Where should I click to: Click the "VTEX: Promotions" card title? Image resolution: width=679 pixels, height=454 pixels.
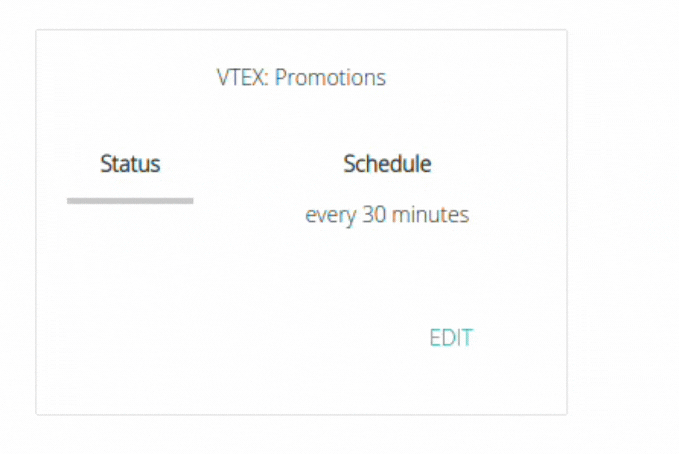301,78
